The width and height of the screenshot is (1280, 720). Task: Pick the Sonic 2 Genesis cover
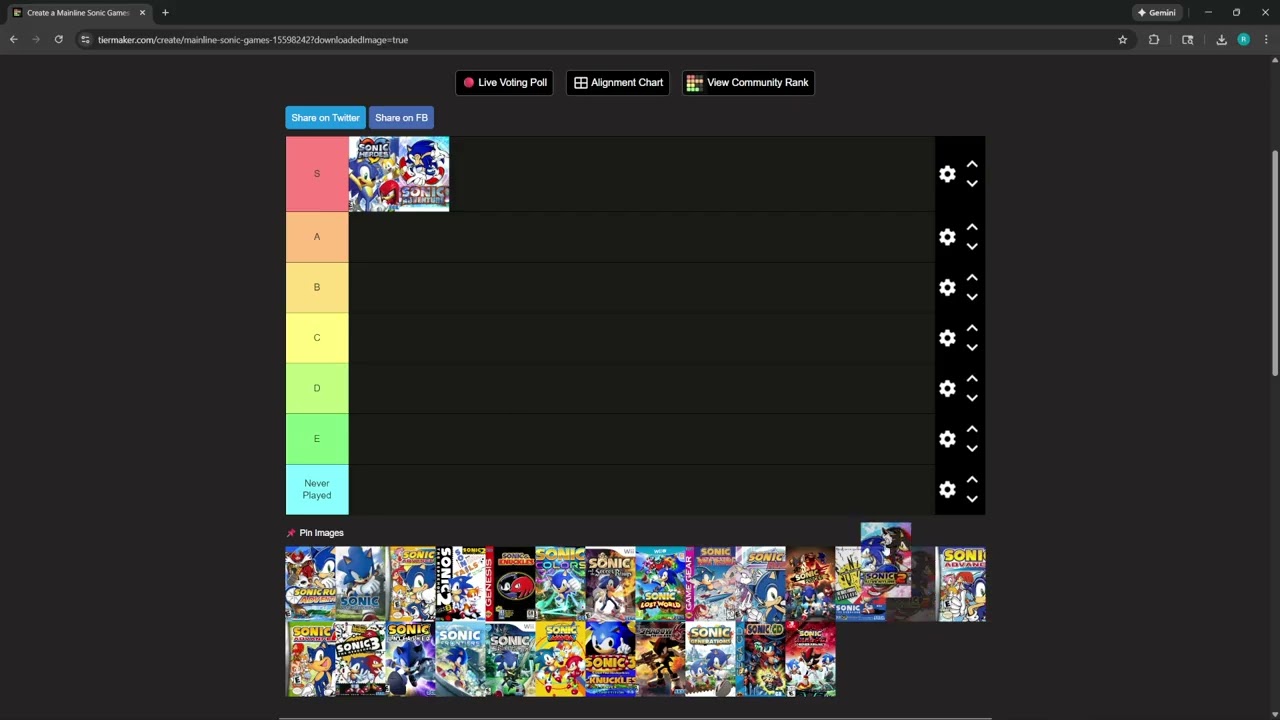tap(461, 584)
